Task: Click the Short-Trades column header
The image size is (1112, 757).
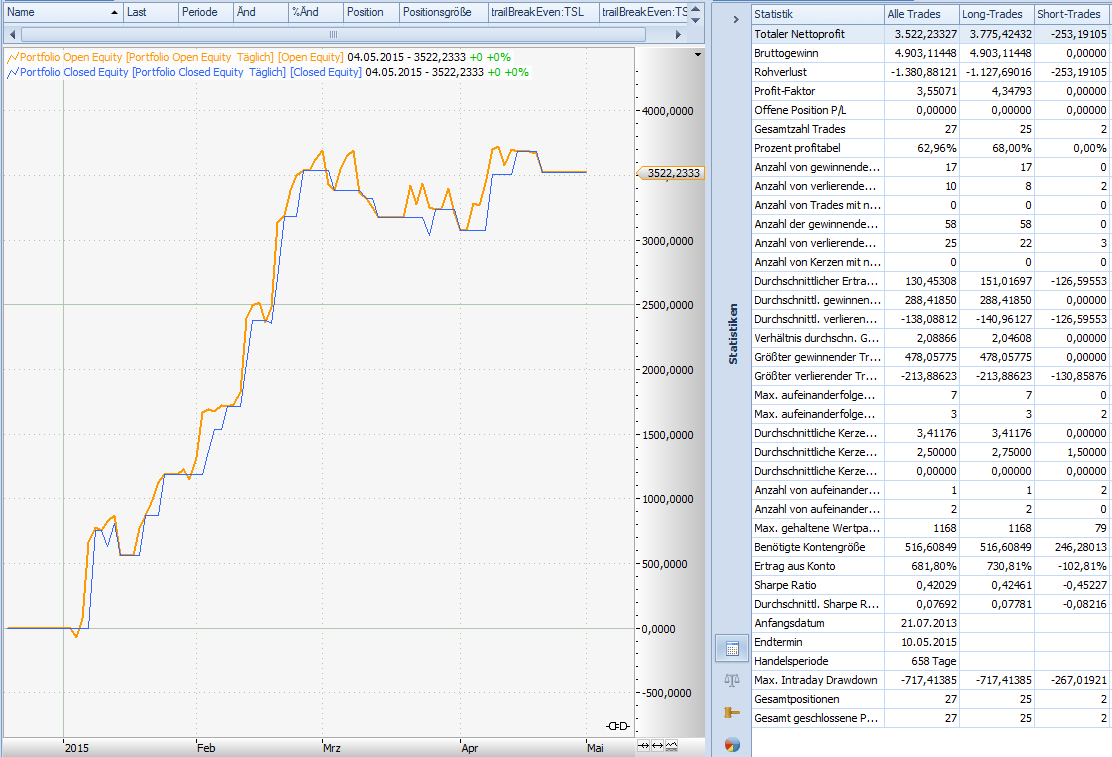Action: (x=1072, y=14)
